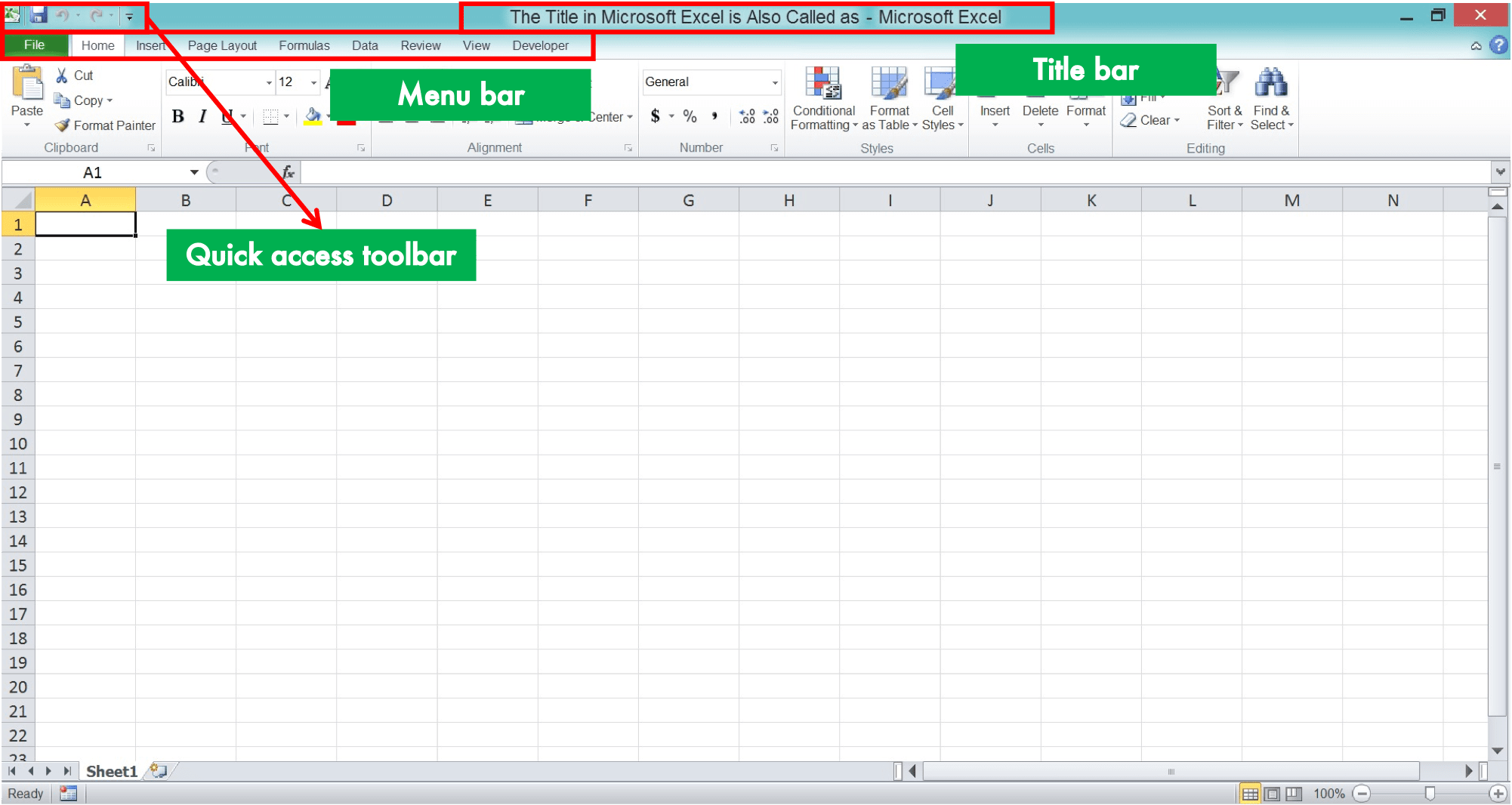Switch to Review tab
1512x805 pixels.
[x=421, y=46]
